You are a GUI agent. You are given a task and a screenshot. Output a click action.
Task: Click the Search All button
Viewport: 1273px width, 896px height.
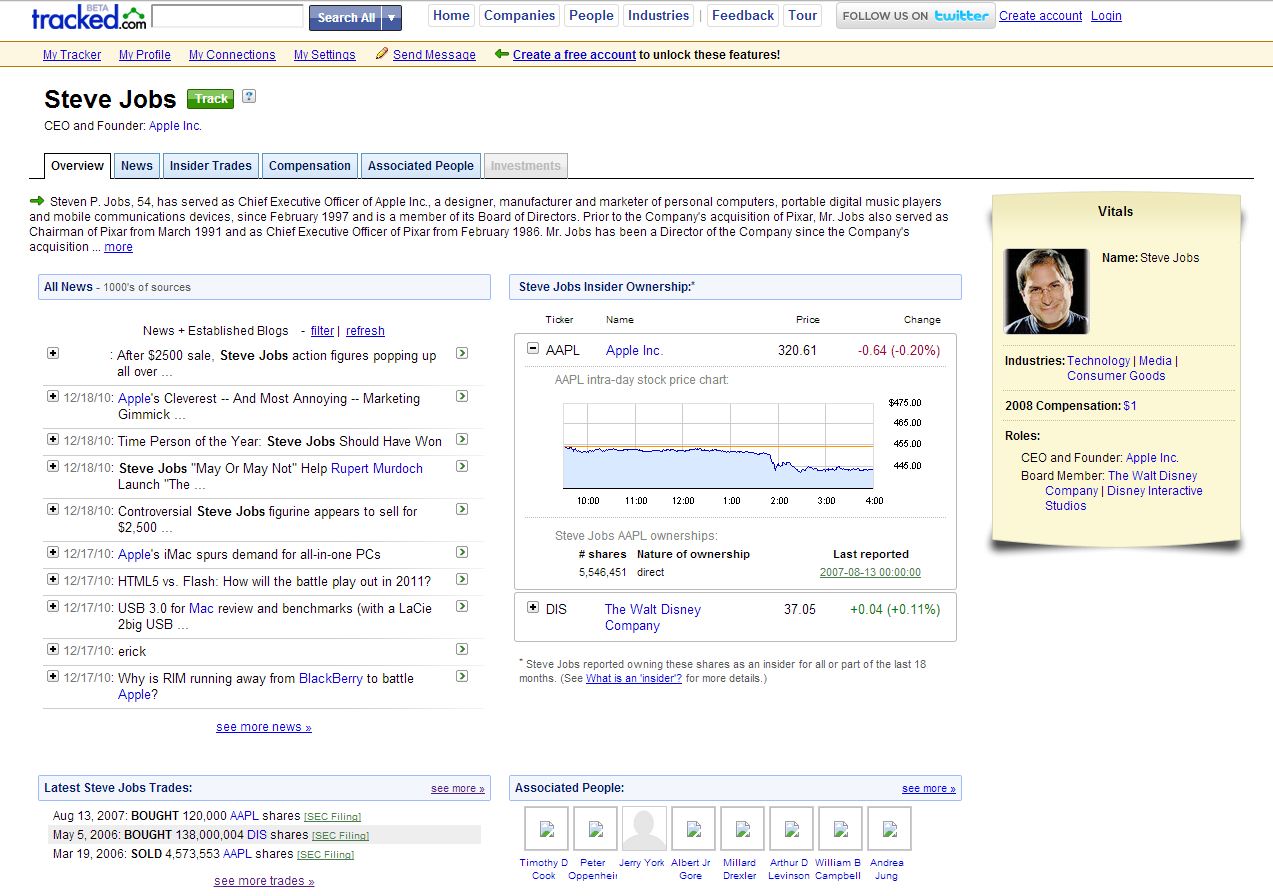(x=346, y=17)
